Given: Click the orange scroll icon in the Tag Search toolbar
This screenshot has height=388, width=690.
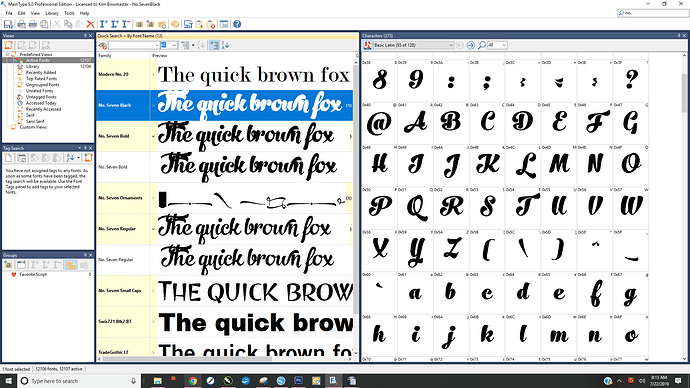Looking at the screenshot, I should tap(88, 158).
